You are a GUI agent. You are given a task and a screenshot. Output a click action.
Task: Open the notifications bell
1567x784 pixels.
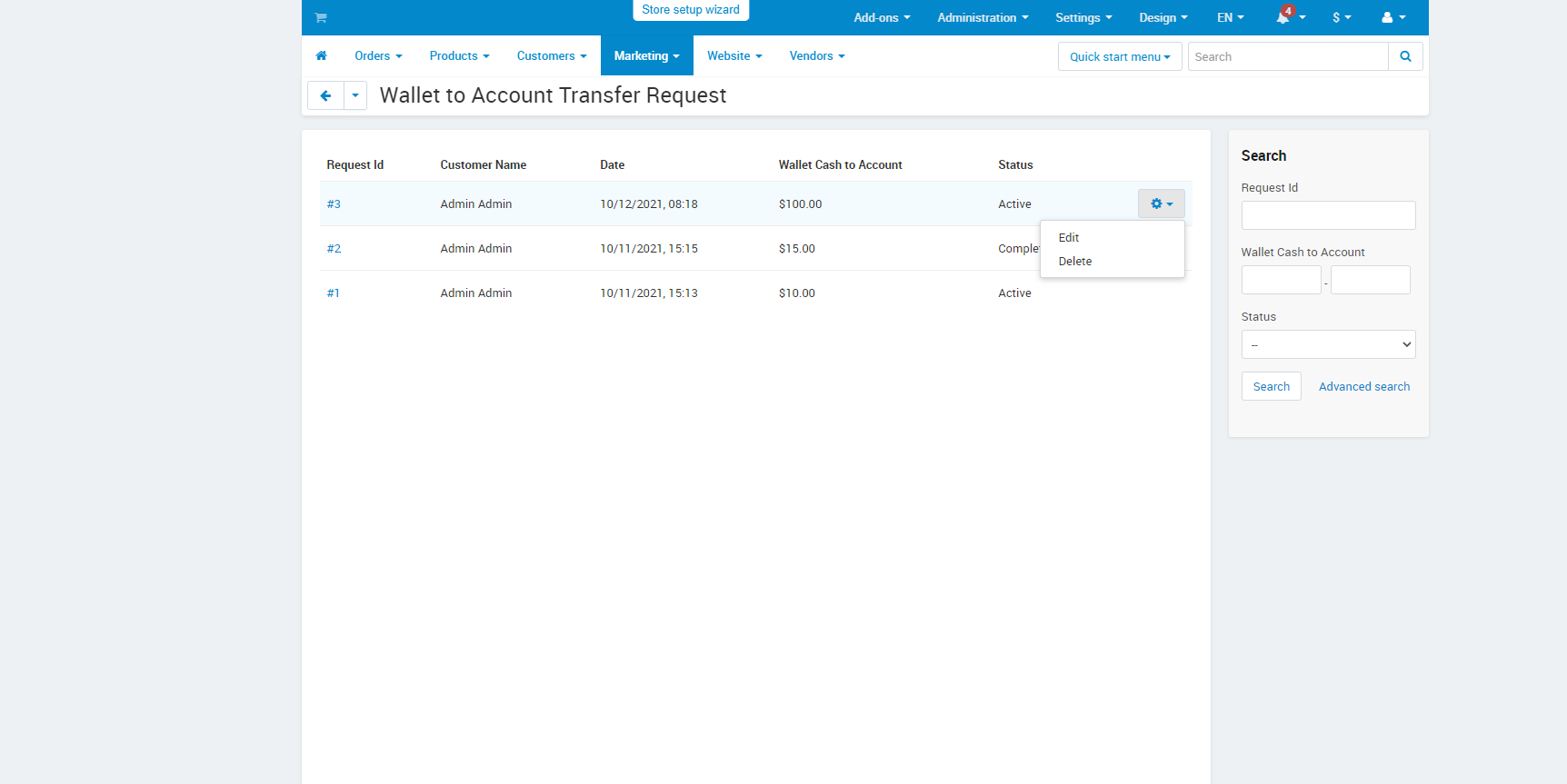click(x=1283, y=17)
